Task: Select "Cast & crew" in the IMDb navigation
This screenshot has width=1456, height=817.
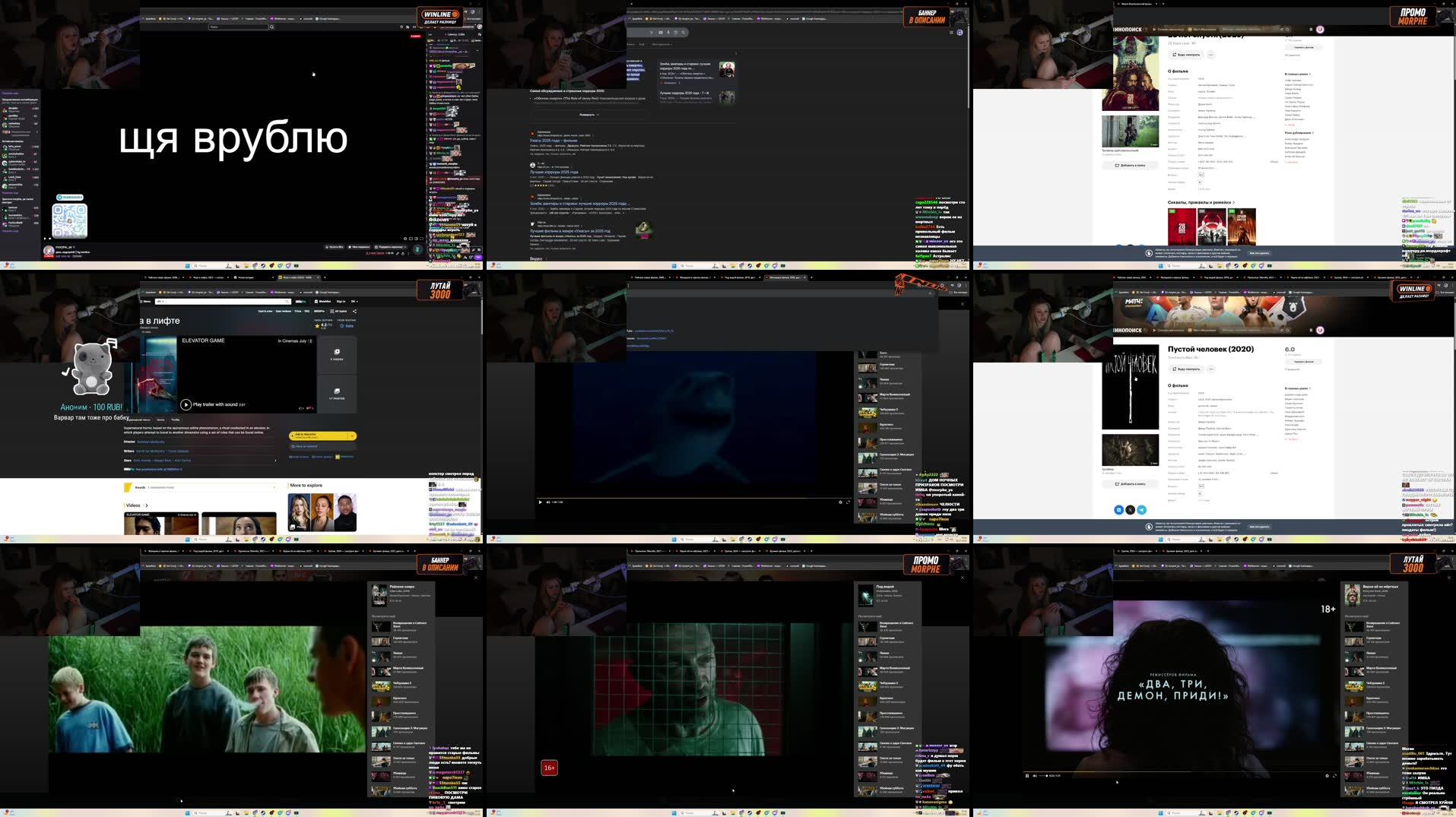Action: pyautogui.click(x=265, y=311)
